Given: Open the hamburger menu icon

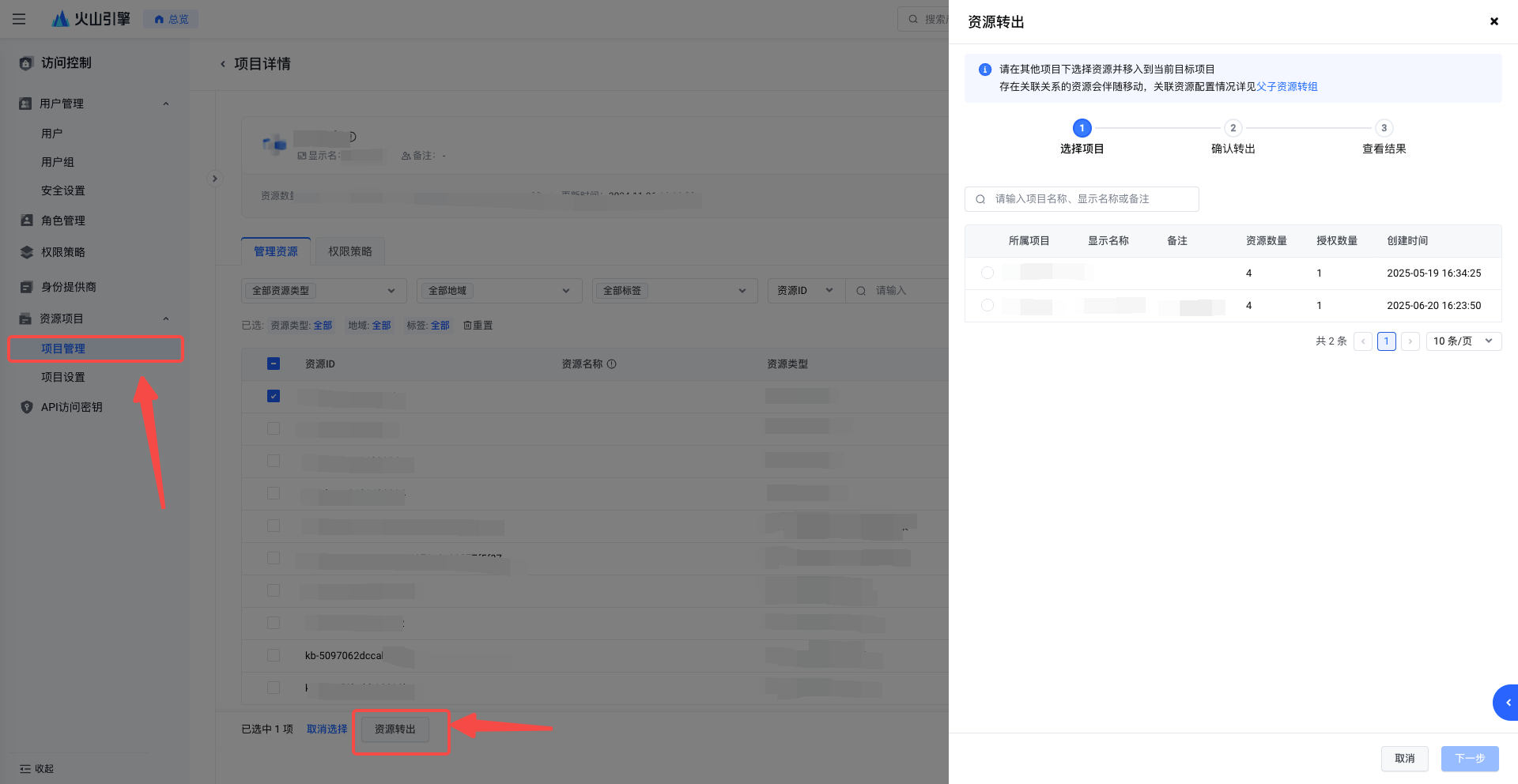Looking at the screenshot, I should (19, 18).
